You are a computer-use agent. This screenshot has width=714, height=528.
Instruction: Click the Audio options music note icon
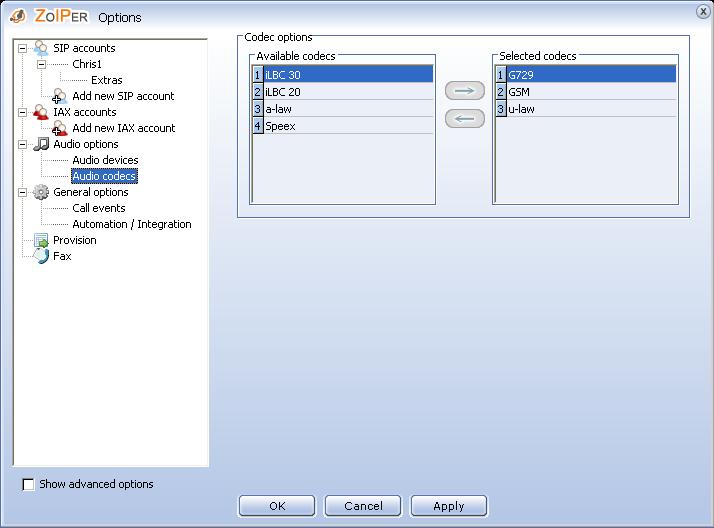pos(41,144)
